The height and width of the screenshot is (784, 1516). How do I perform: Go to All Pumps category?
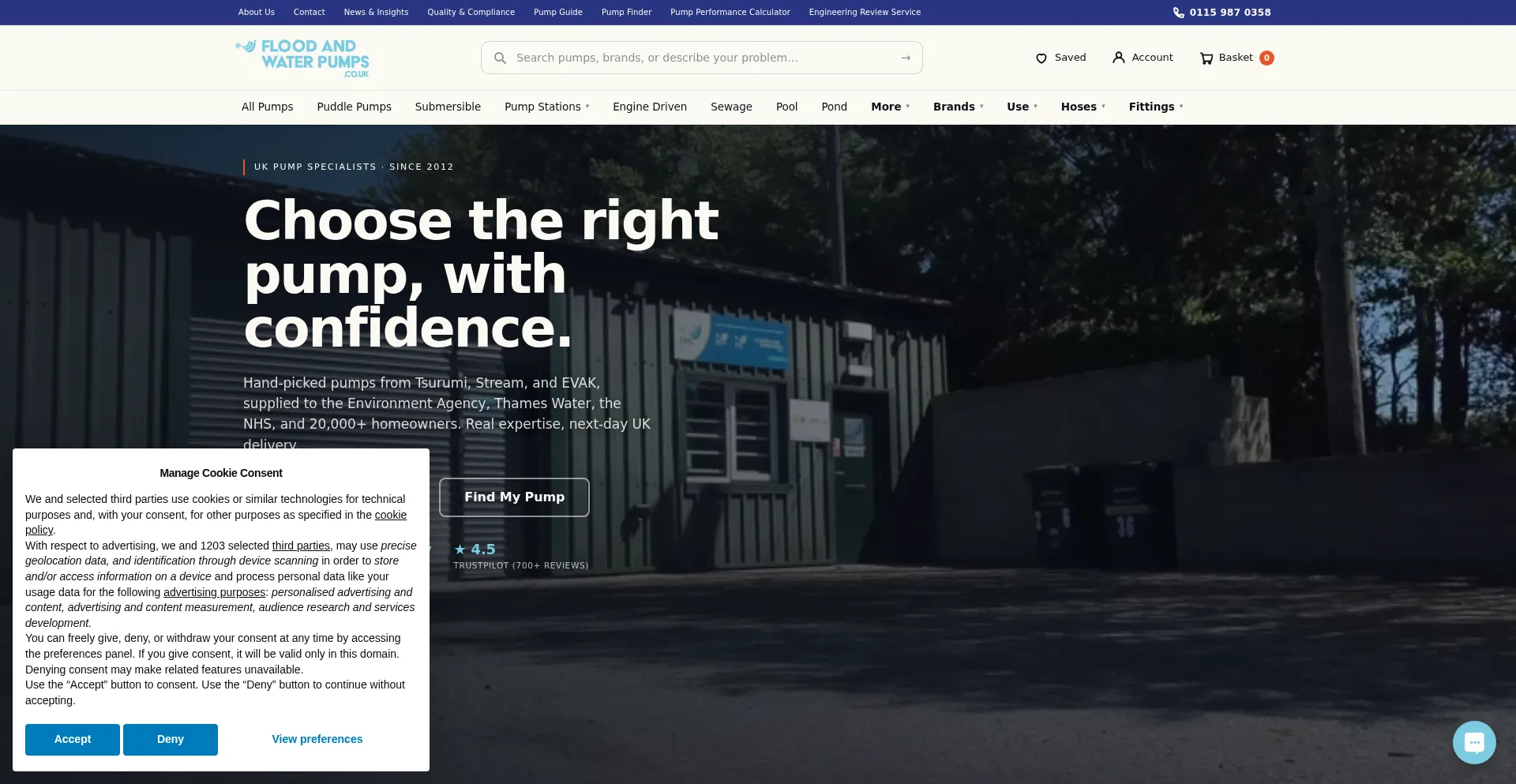267,107
